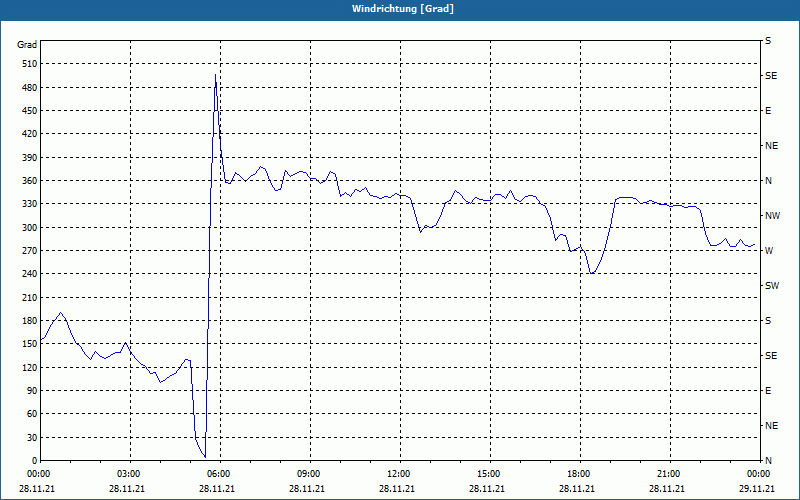Viewport: 800px width, 500px height.
Task: Click the 300 y-axis tick label
Action: (x=30, y=228)
